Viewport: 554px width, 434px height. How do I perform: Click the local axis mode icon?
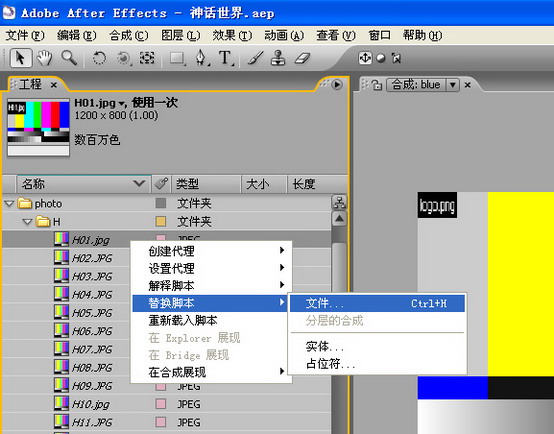coord(365,58)
